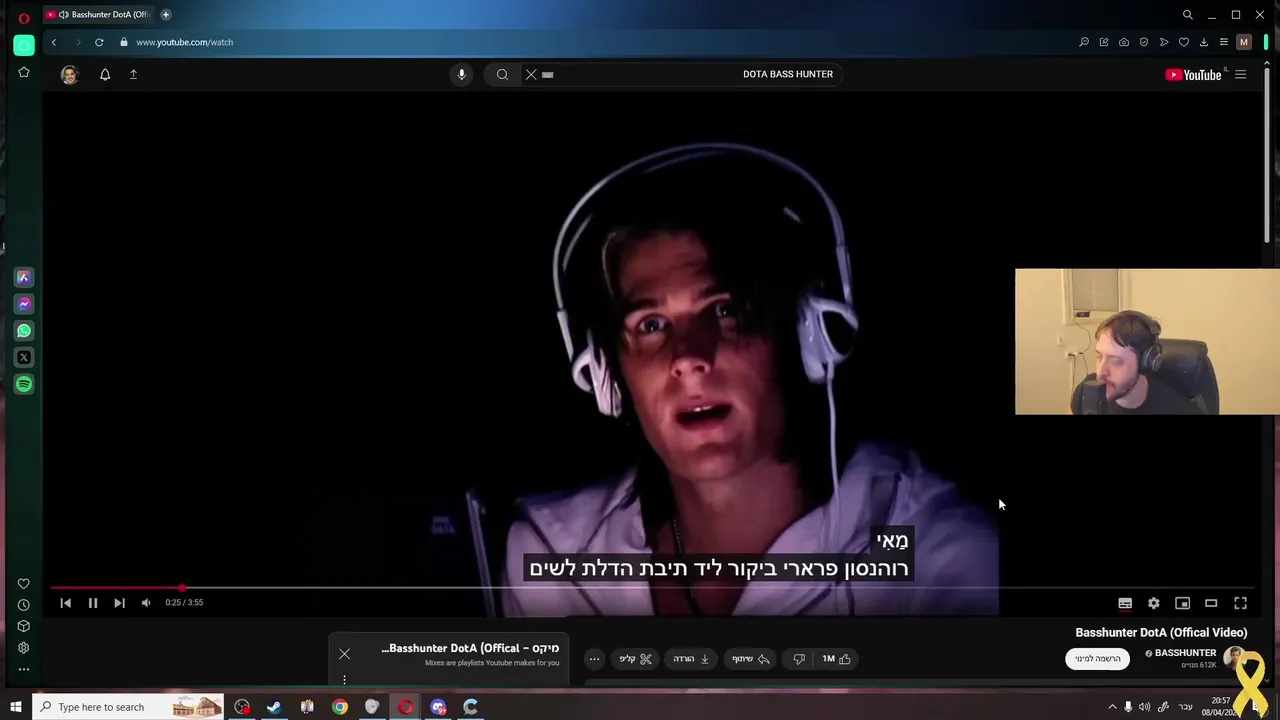Click the Windows taskbar search box

[x=129, y=707]
